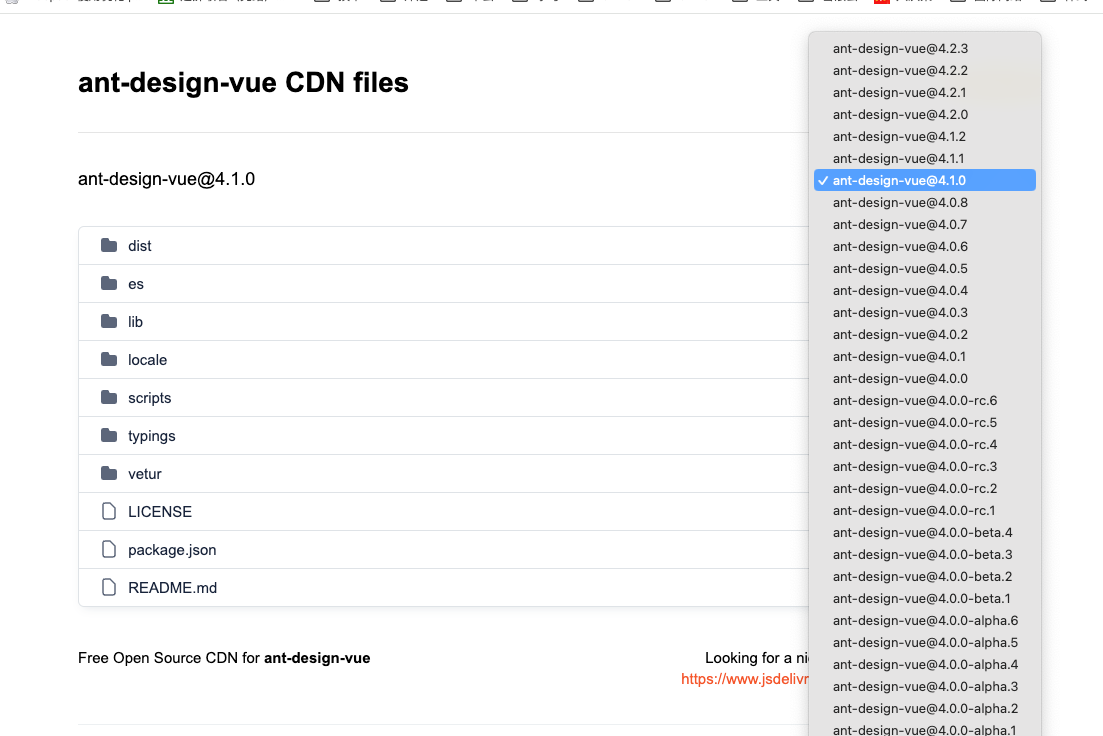
Task: Open the LICENSE file link
Action: coord(160,512)
